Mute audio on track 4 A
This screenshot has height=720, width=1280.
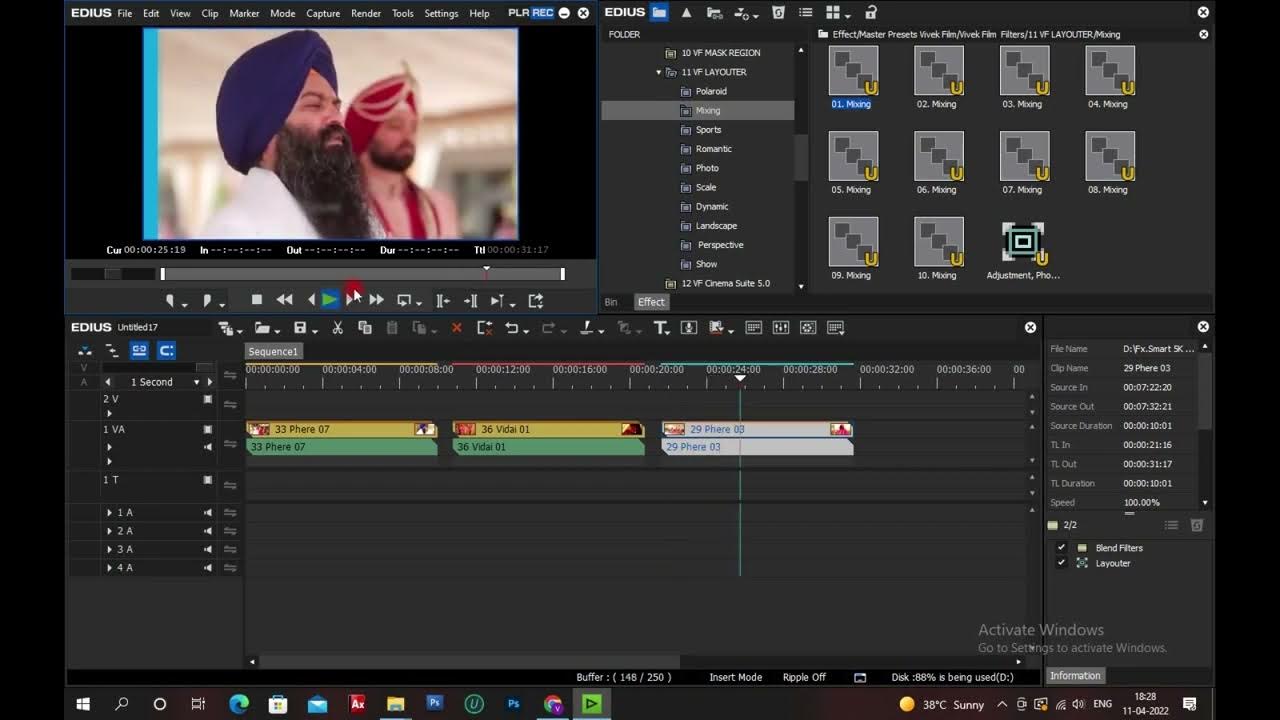pos(208,568)
